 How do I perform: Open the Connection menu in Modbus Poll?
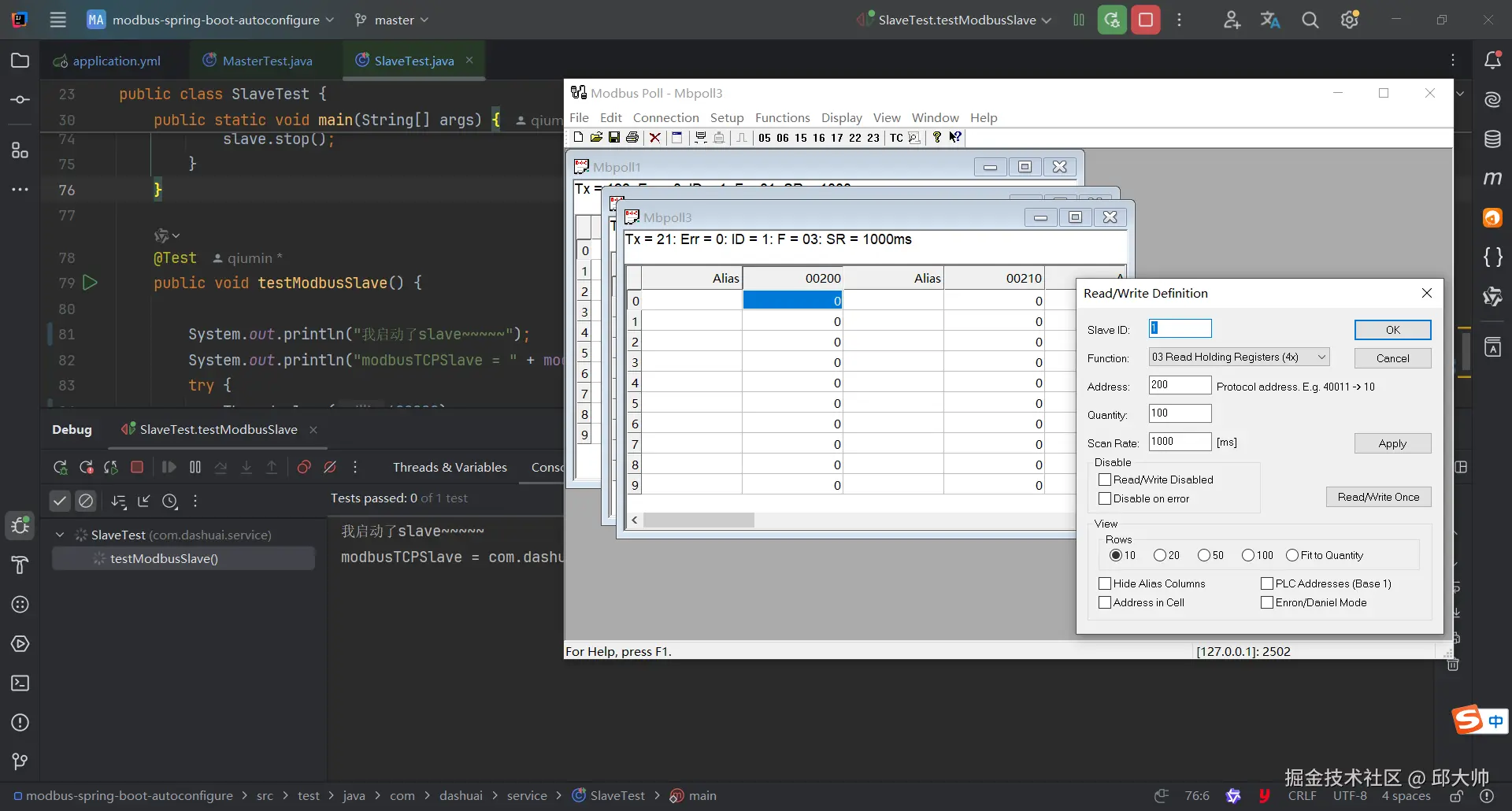coord(665,117)
